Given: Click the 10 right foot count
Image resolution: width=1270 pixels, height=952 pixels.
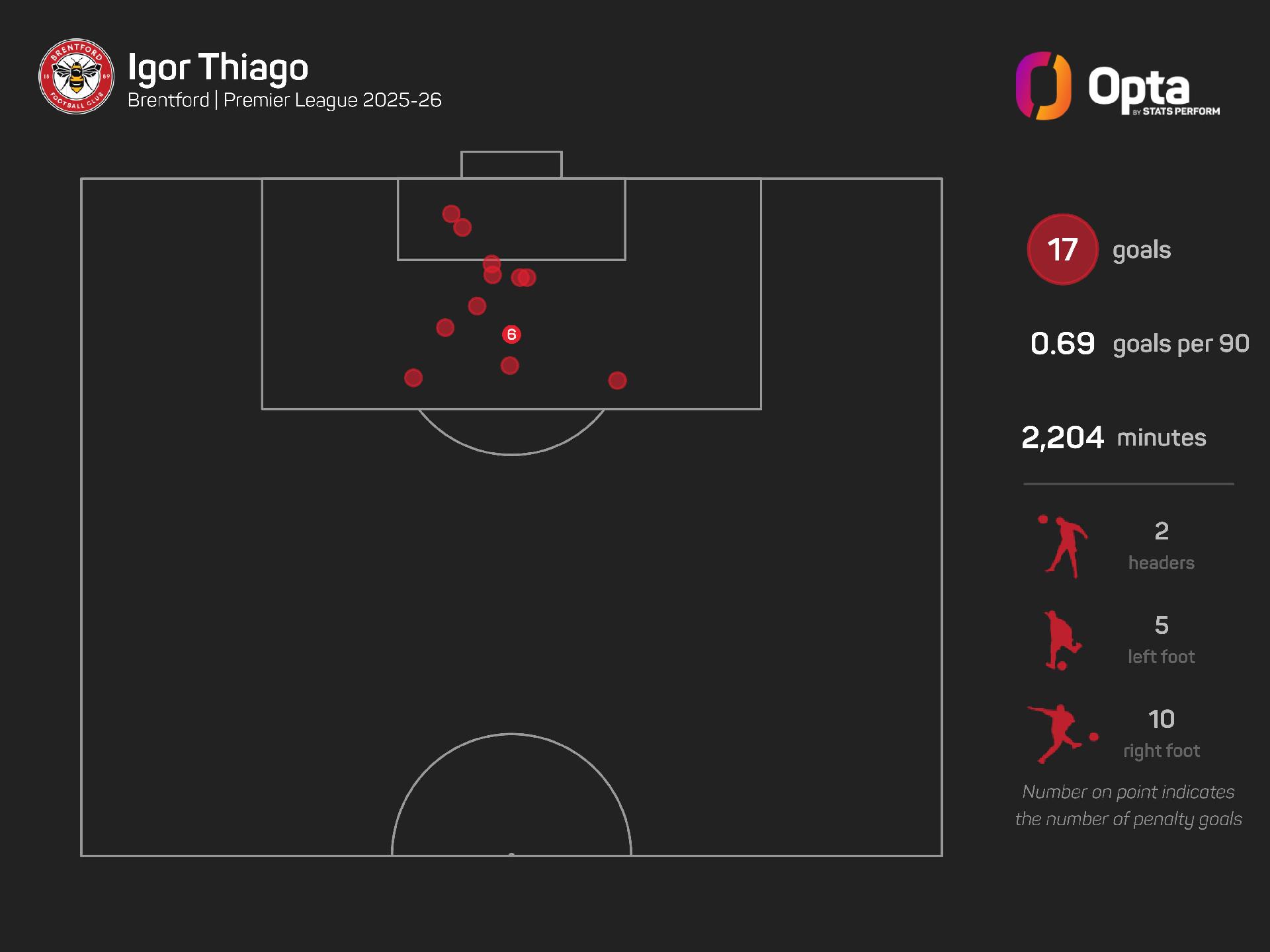Looking at the screenshot, I should [x=1162, y=719].
